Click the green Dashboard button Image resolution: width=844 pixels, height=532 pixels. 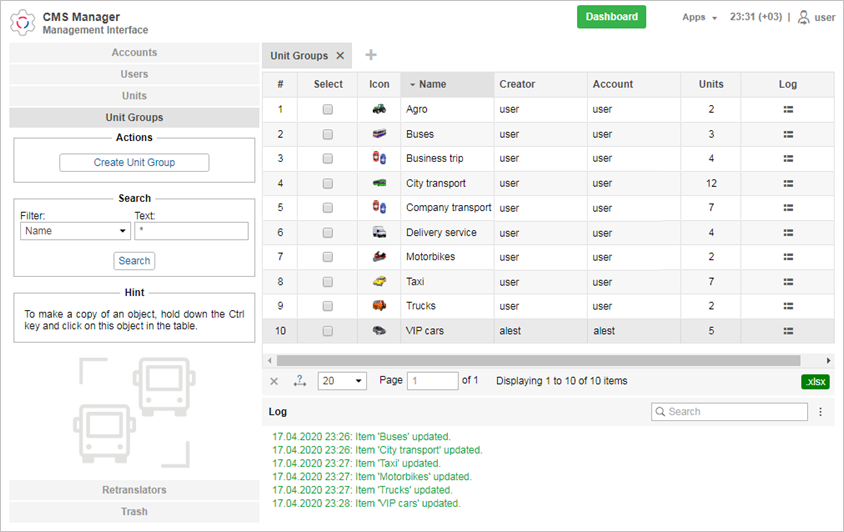coord(611,17)
